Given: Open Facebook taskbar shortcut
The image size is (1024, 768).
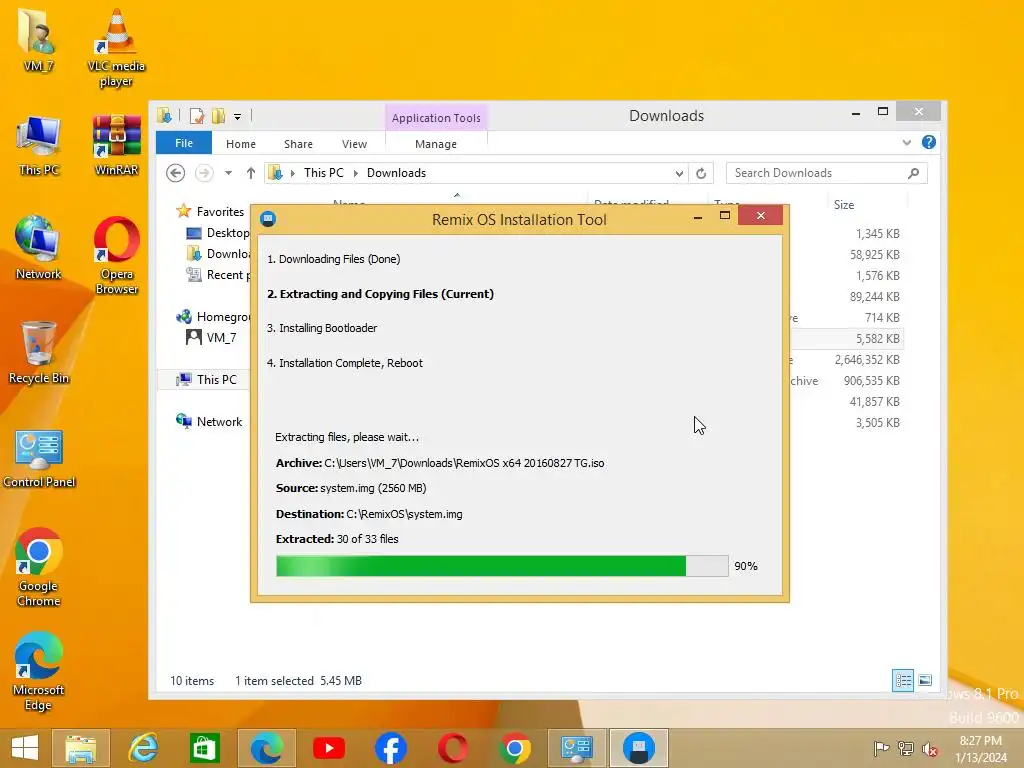Looking at the screenshot, I should click(391, 748).
